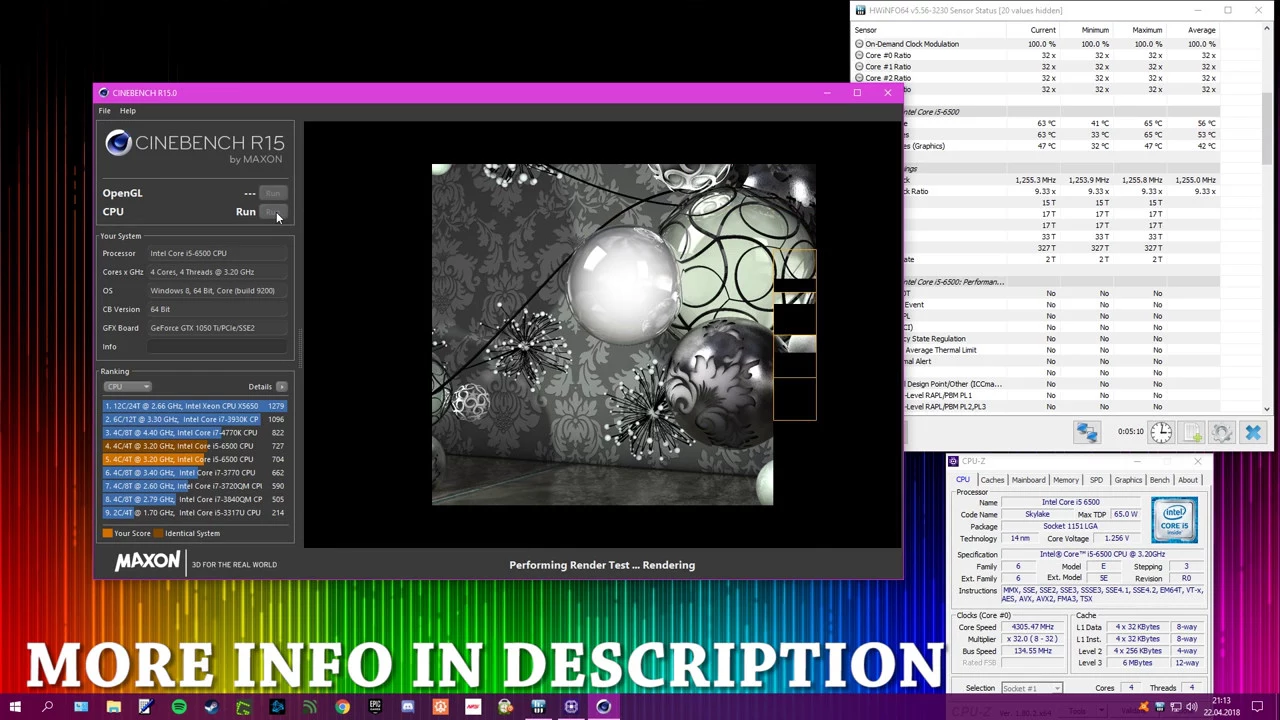The height and width of the screenshot is (720, 1280).
Task: Open the Ranking CPU dropdown
Action: pos(127,387)
